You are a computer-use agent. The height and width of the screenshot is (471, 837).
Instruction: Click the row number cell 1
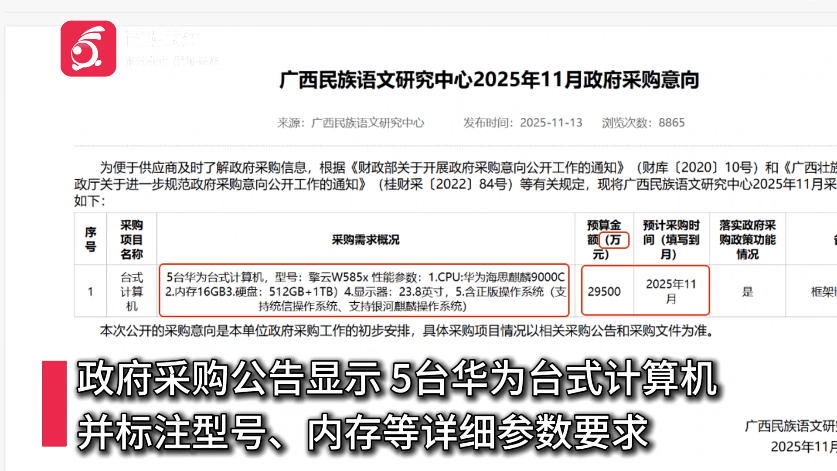(91, 291)
